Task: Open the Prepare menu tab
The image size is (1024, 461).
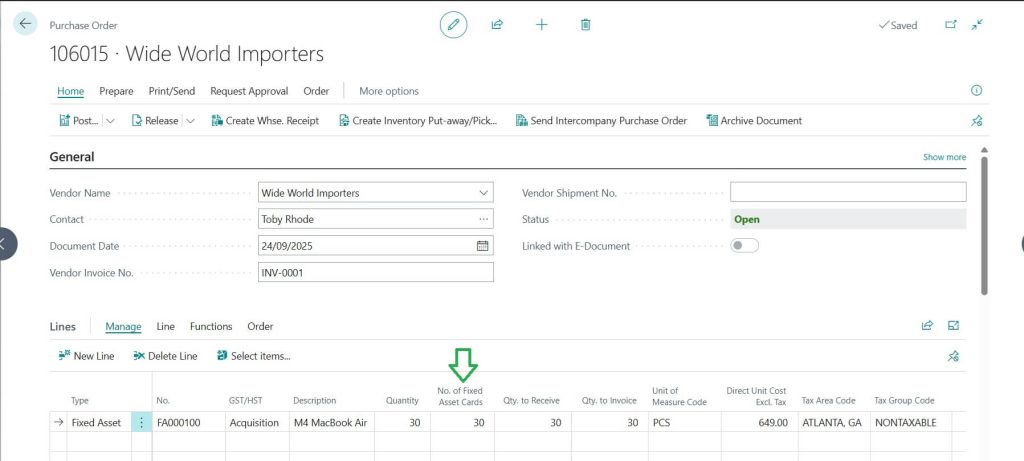Action: coord(116,91)
